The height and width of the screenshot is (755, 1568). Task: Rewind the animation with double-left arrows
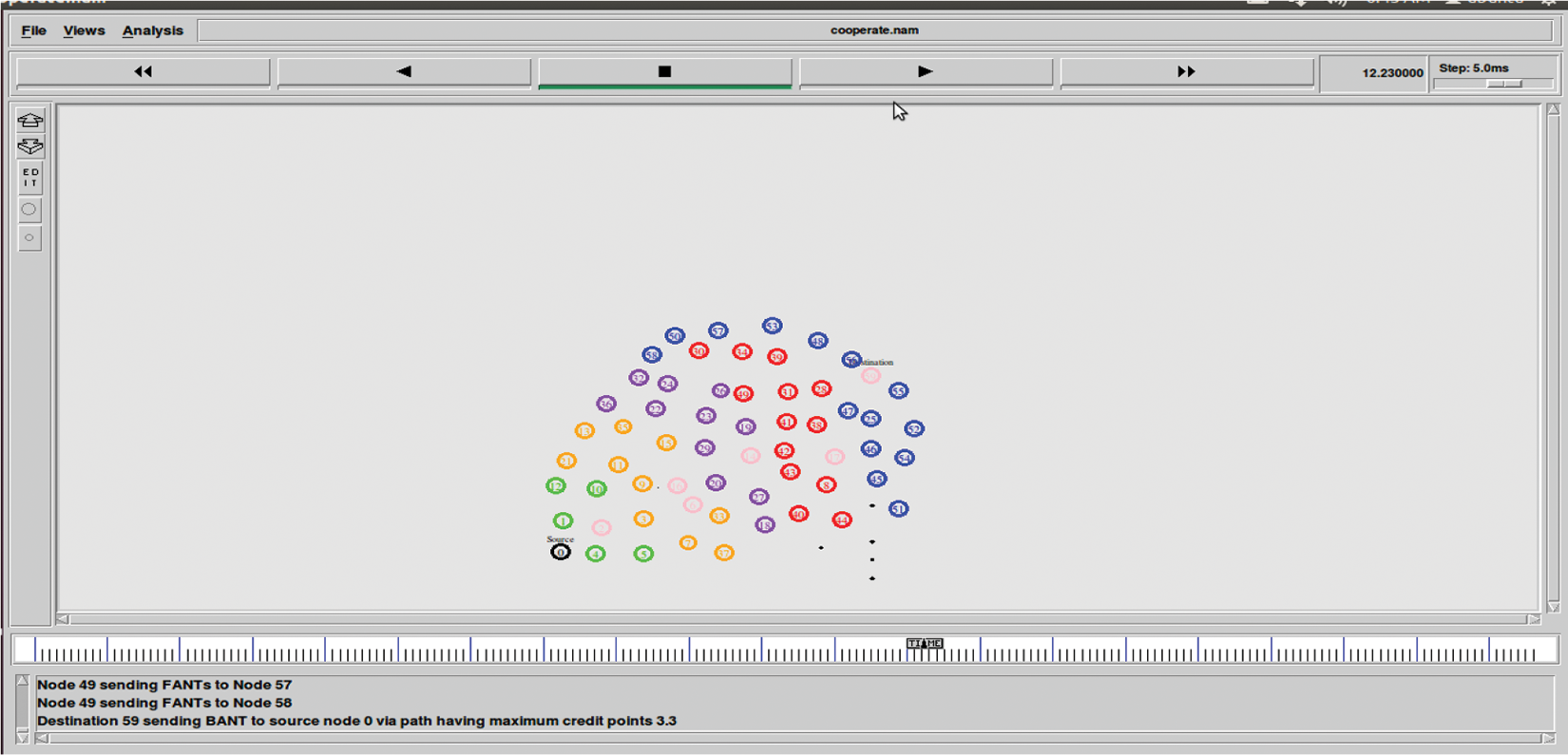[143, 72]
